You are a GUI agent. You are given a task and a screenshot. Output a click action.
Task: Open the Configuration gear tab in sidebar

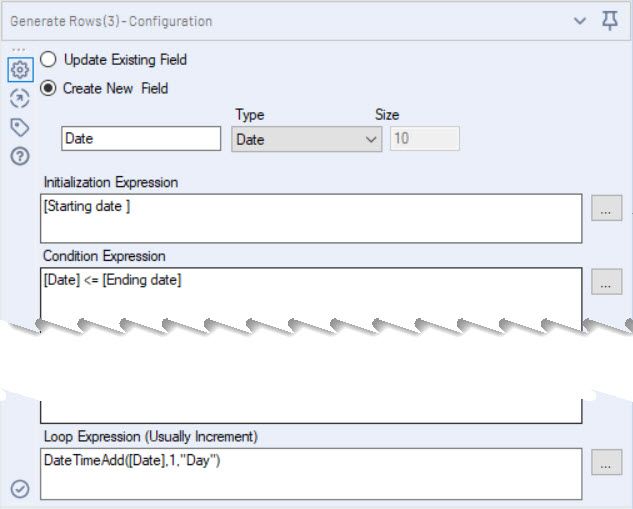click(x=18, y=71)
